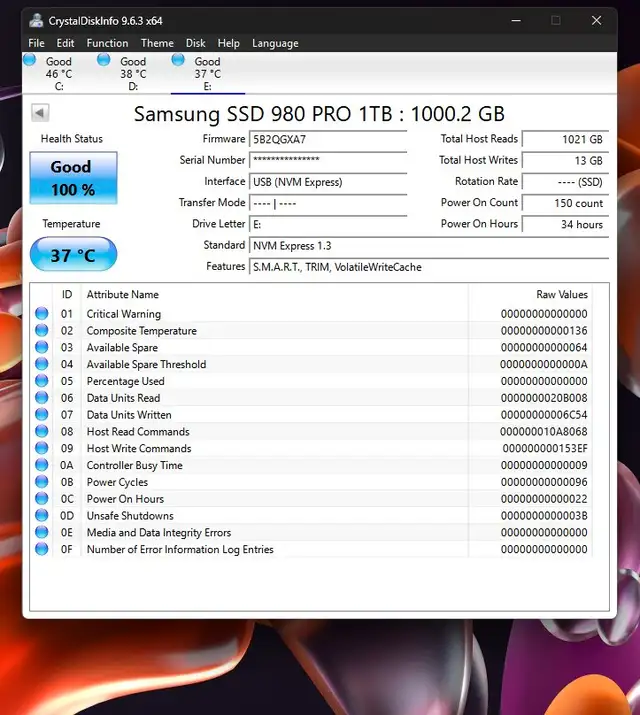The height and width of the screenshot is (715, 640).
Task: Click the Firmware field 5B2QGXA7
Action: 328,139
